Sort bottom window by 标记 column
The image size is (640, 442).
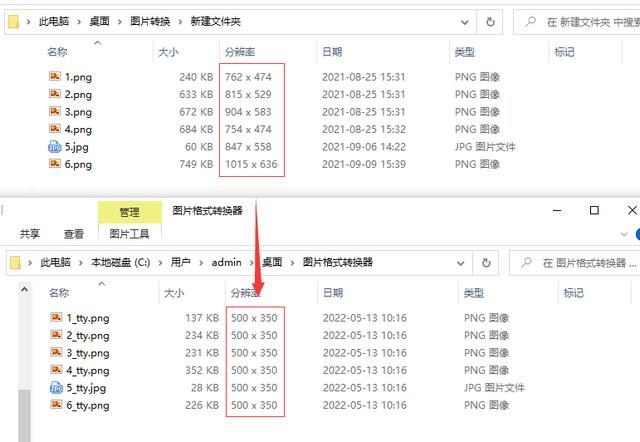tap(573, 293)
